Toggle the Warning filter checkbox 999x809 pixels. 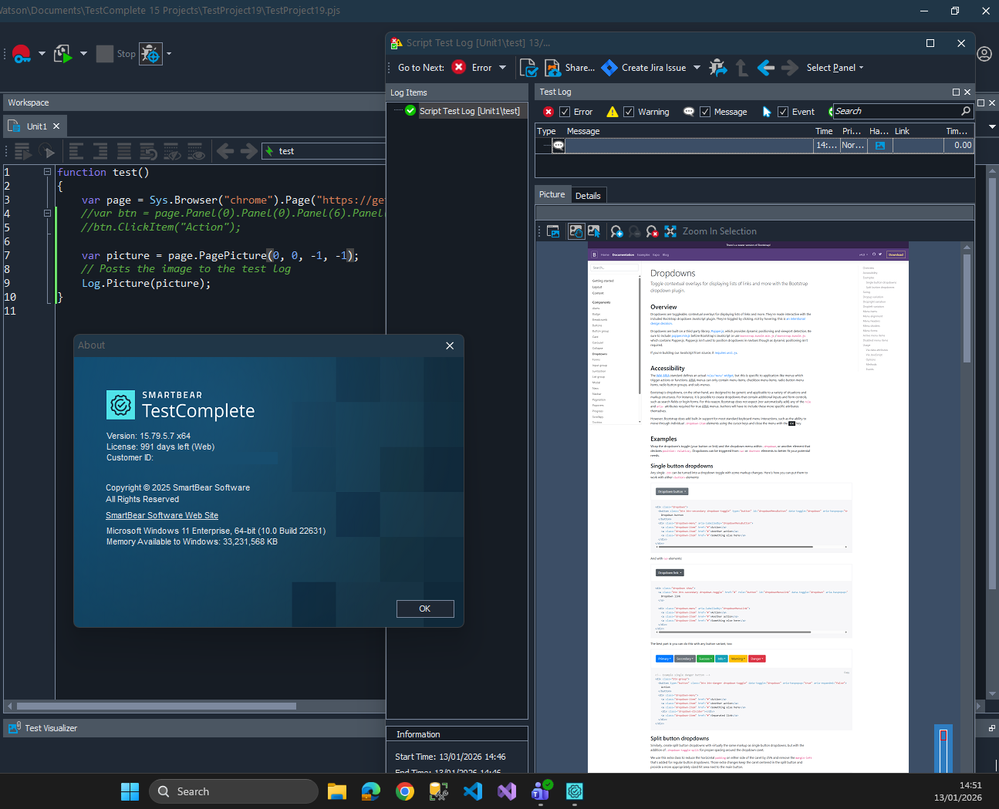pos(629,112)
